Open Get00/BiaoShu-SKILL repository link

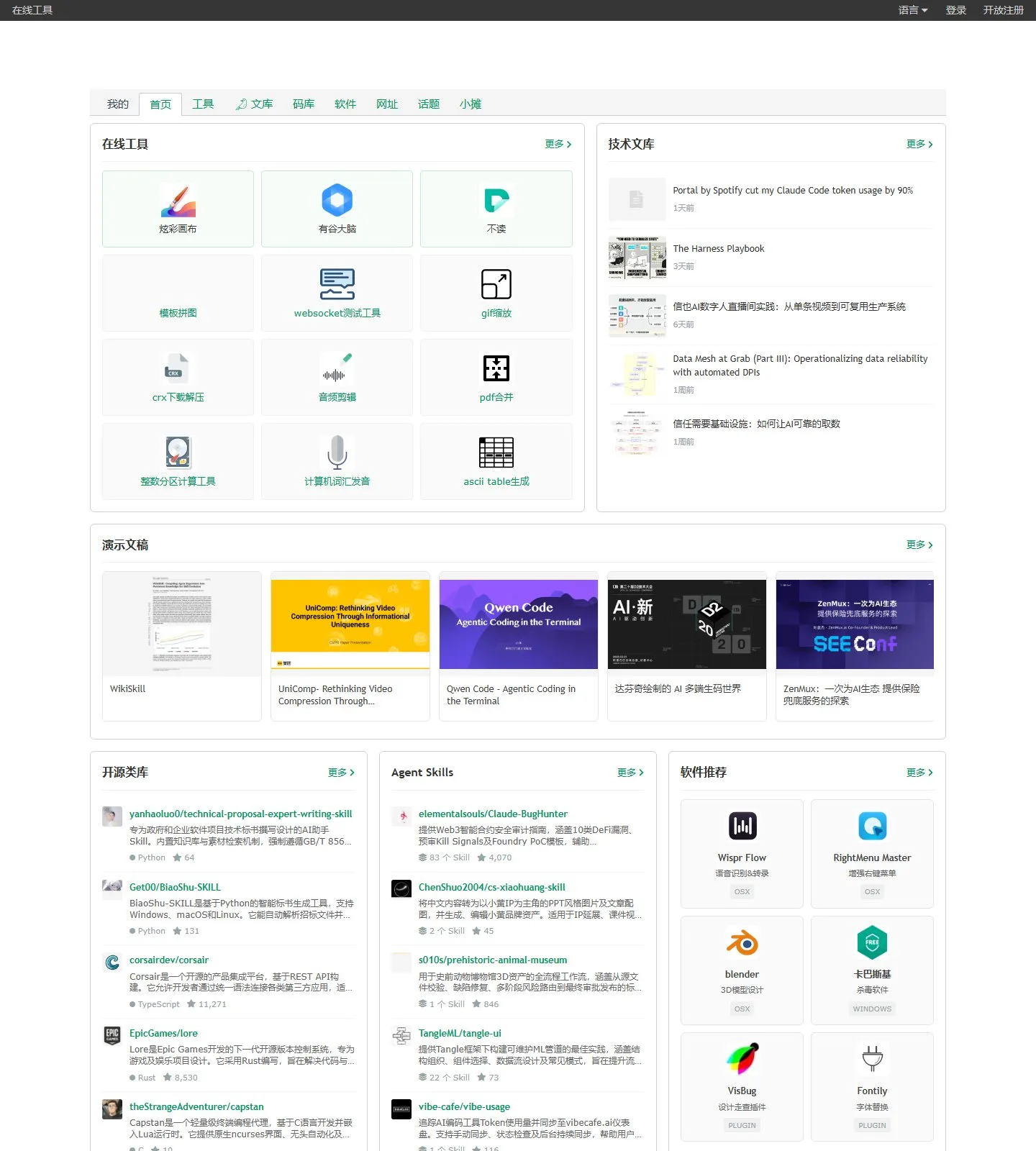[175, 888]
